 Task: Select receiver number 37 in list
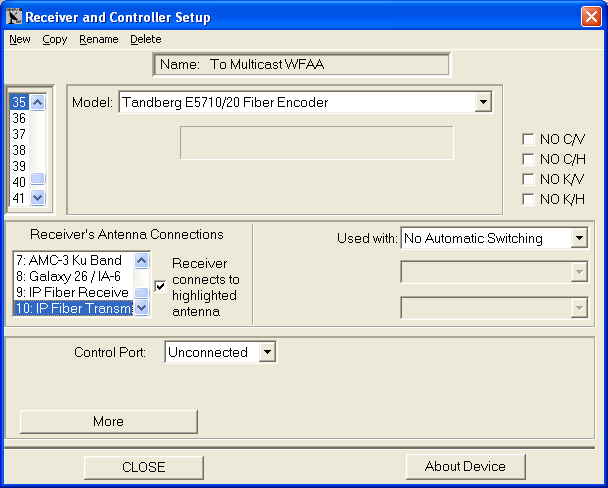click(19, 134)
